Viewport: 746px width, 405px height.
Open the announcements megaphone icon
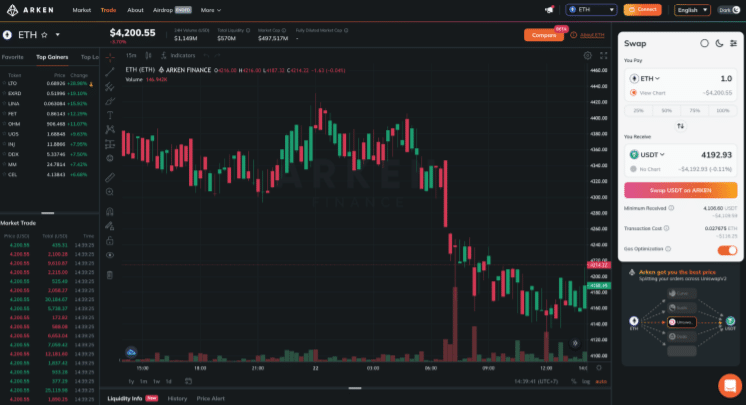[549, 10]
